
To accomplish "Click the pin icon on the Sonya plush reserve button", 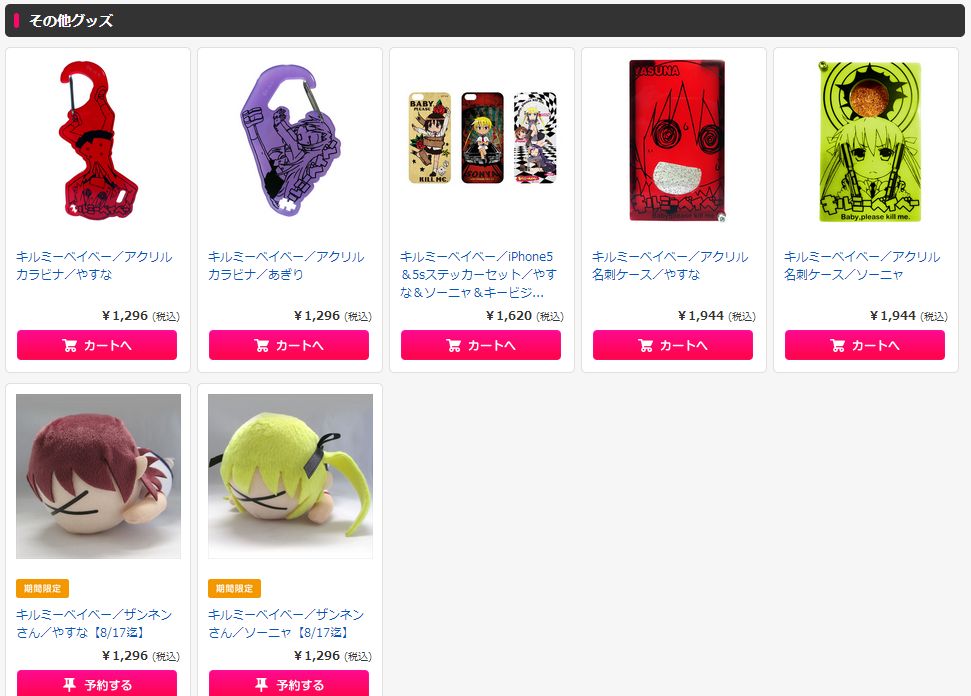I will tap(261, 684).
